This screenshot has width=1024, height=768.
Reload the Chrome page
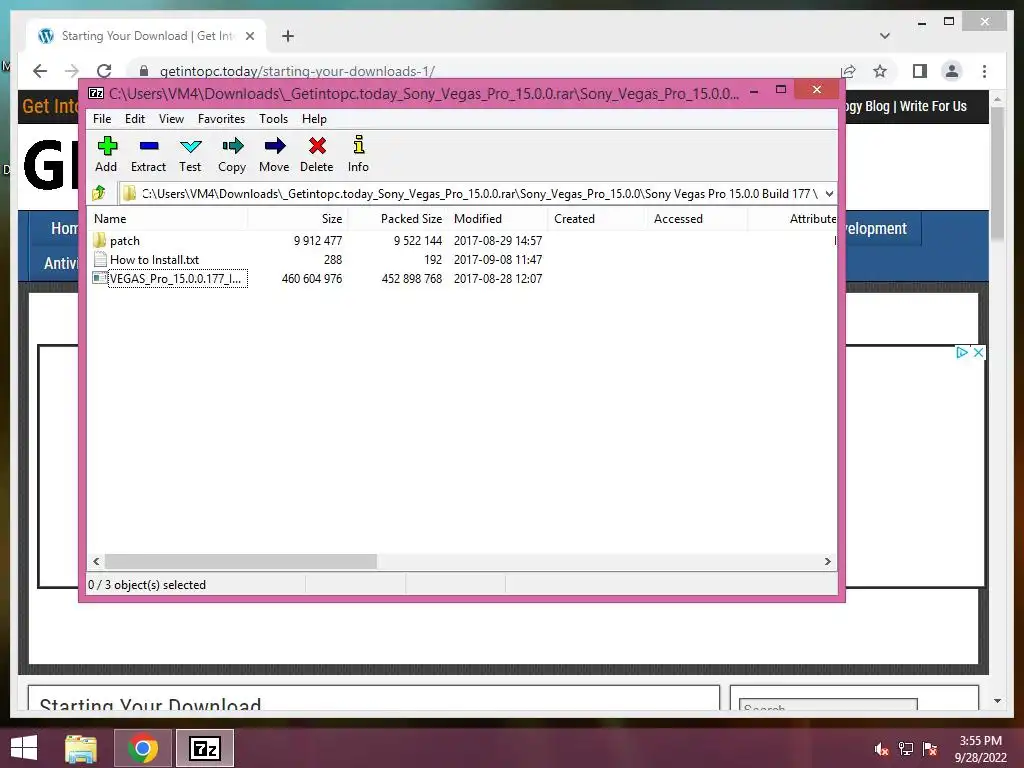click(104, 71)
